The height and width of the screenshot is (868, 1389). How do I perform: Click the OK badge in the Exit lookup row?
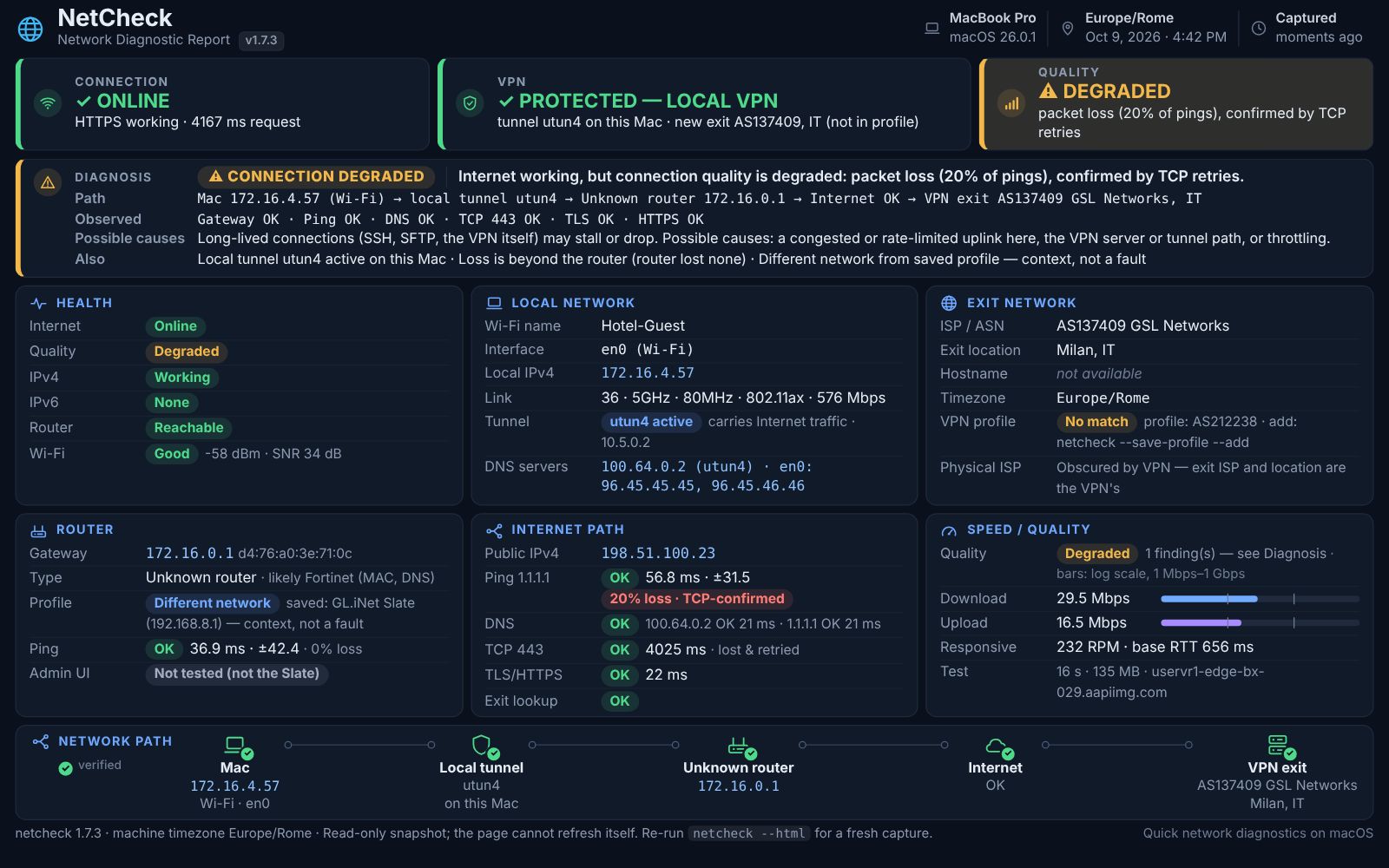[x=620, y=701]
